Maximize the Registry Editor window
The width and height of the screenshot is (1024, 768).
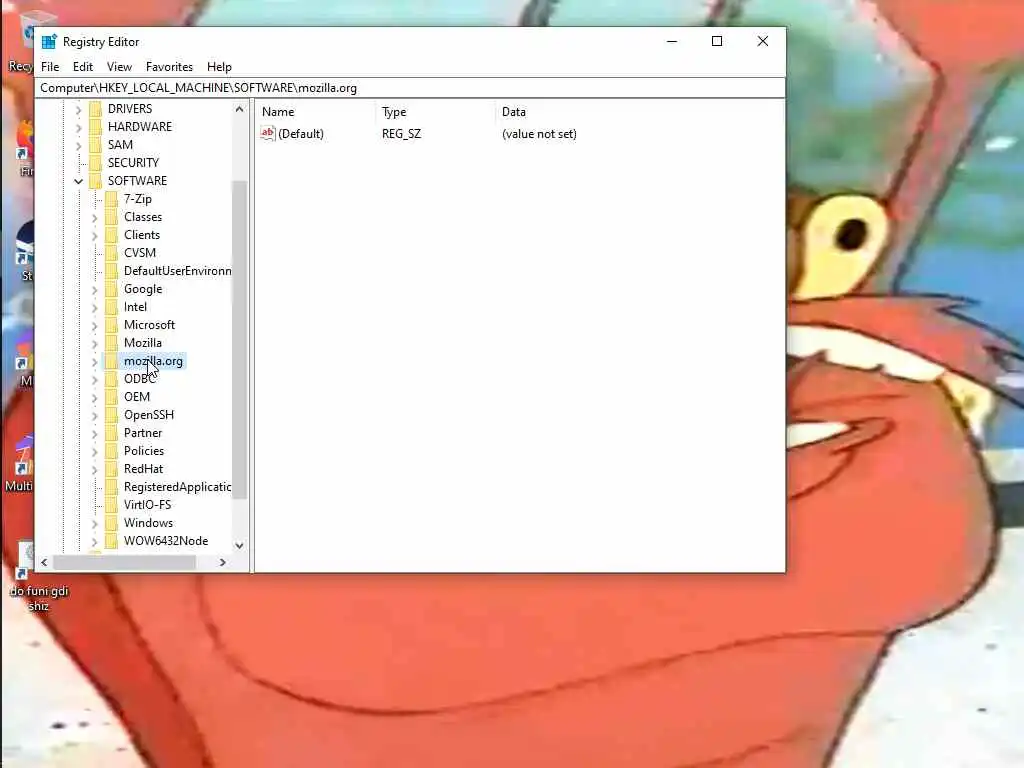click(x=716, y=41)
